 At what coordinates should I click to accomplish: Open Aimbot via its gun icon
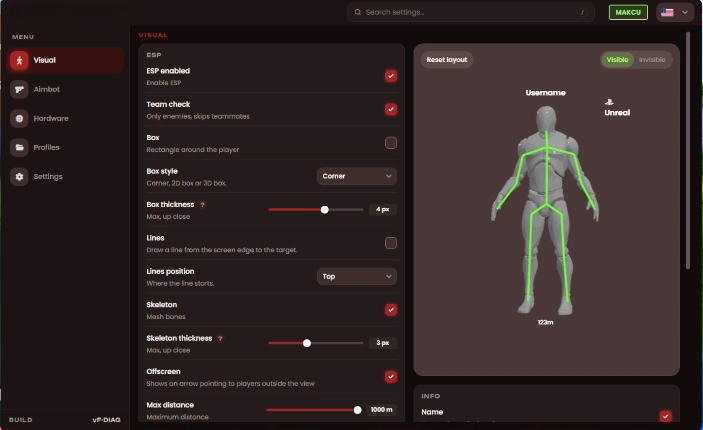tap(19, 89)
